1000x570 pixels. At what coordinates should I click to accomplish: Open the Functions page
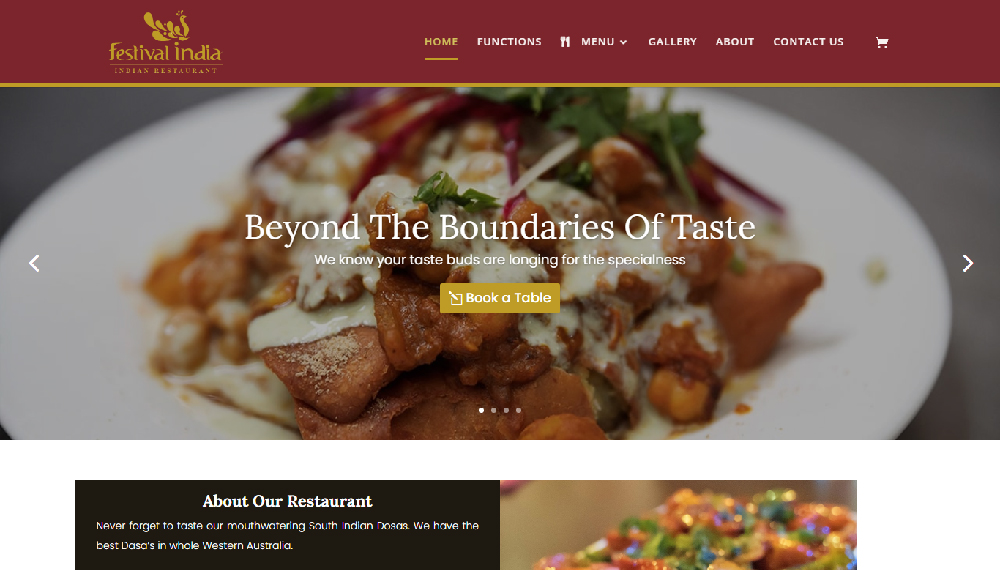509,41
